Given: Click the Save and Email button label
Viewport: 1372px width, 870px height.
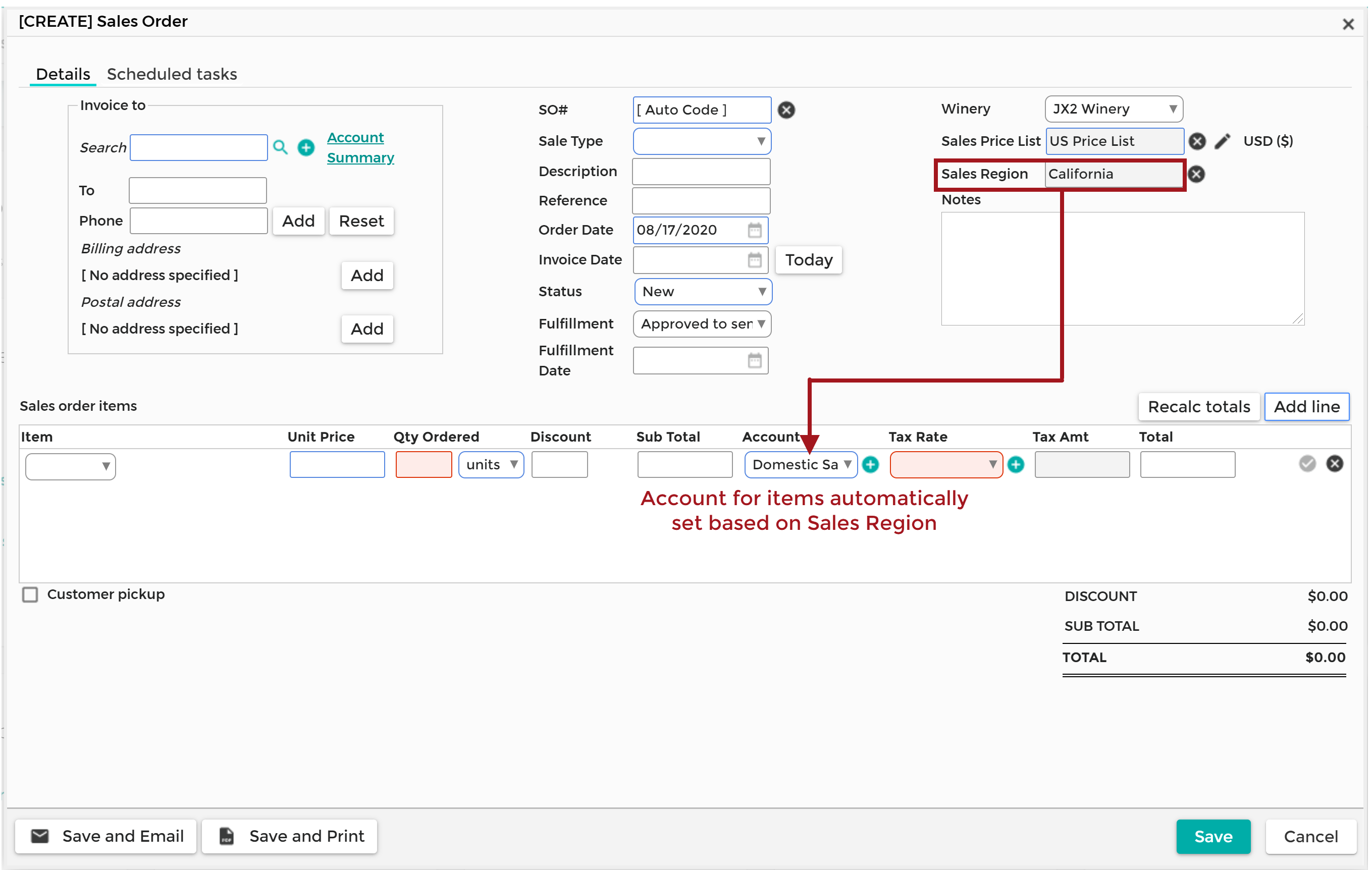Looking at the screenshot, I should [x=123, y=836].
